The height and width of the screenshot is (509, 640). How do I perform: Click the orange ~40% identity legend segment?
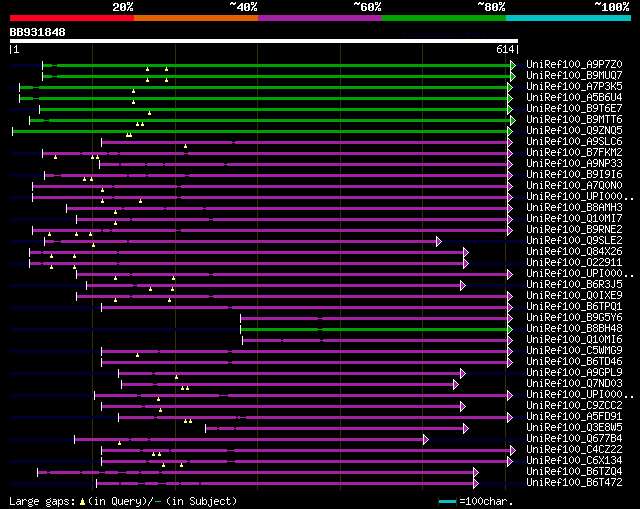coord(196,18)
